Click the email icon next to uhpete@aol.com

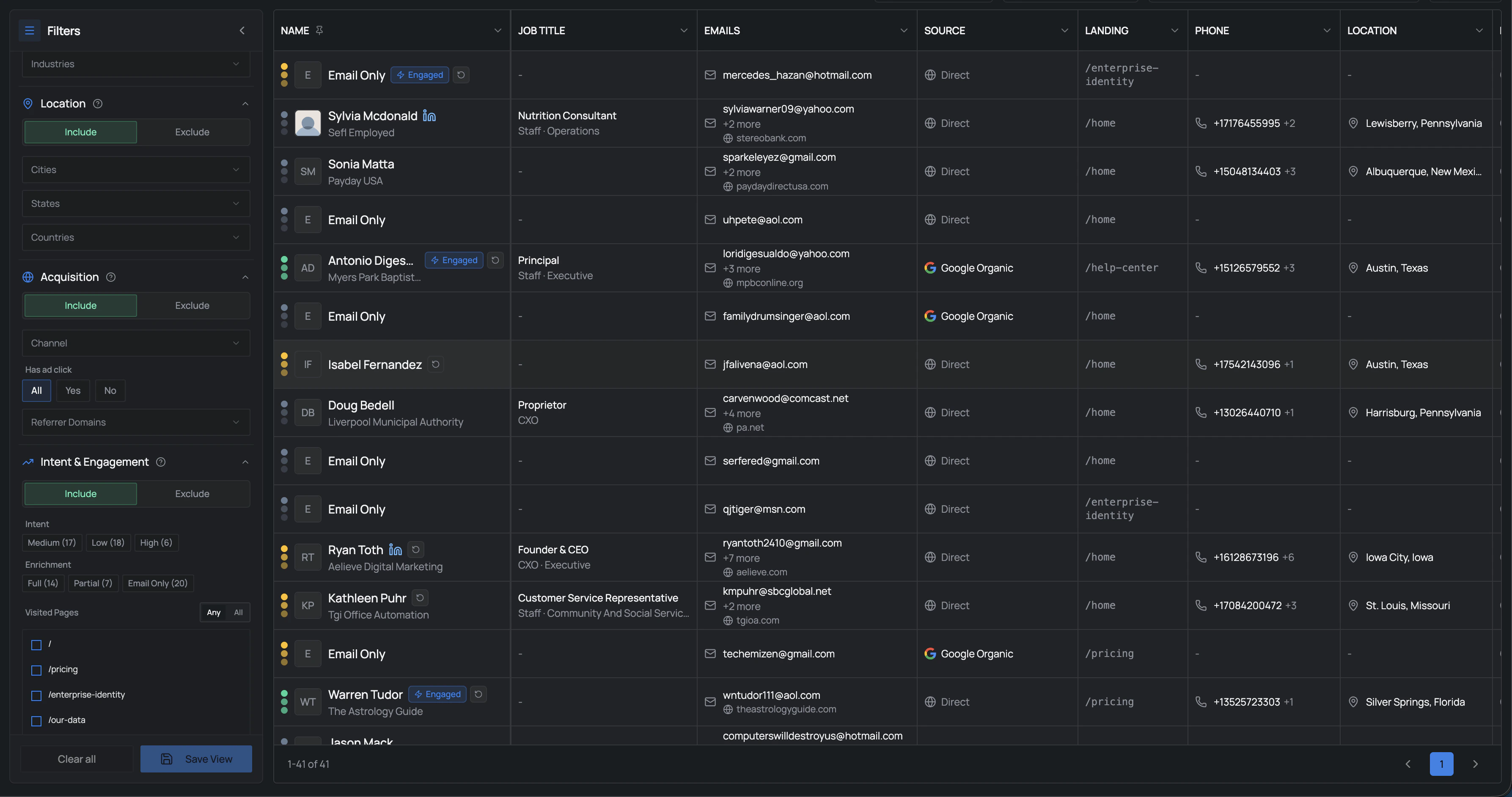[710, 220]
